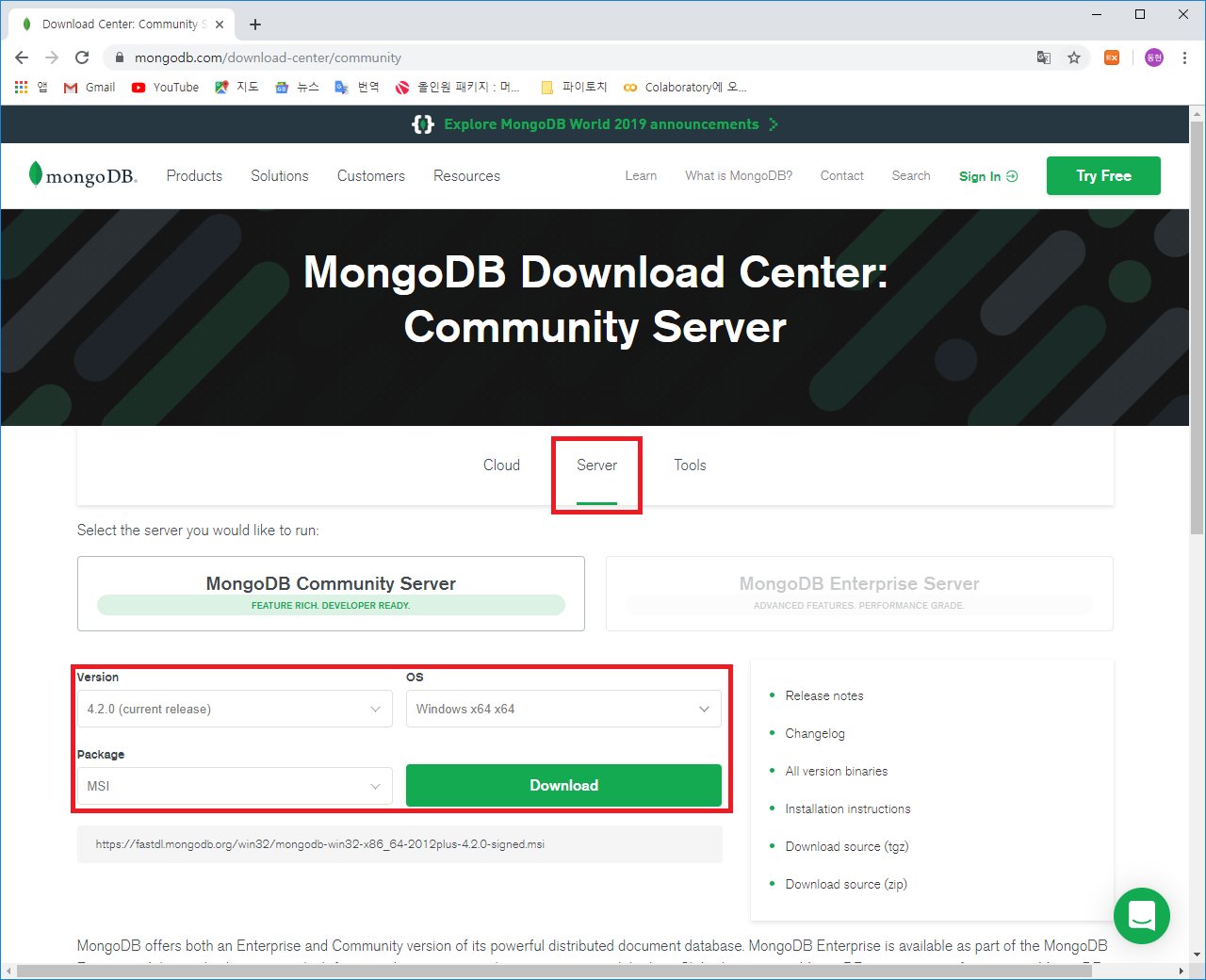Click the Try Free button
The height and width of the screenshot is (980, 1206).
click(1103, 175)
